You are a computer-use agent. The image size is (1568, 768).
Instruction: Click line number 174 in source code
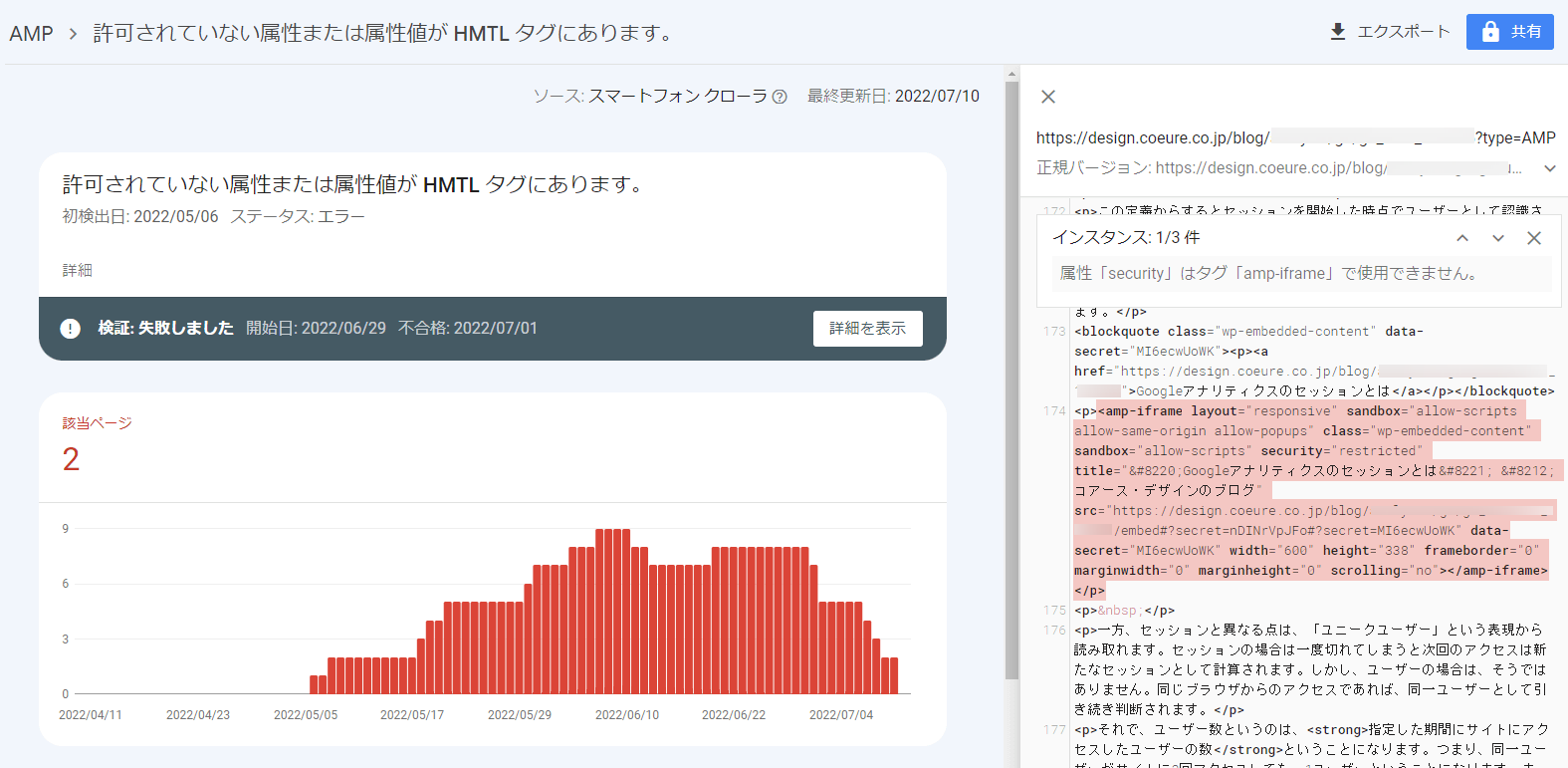(1054, 411)
